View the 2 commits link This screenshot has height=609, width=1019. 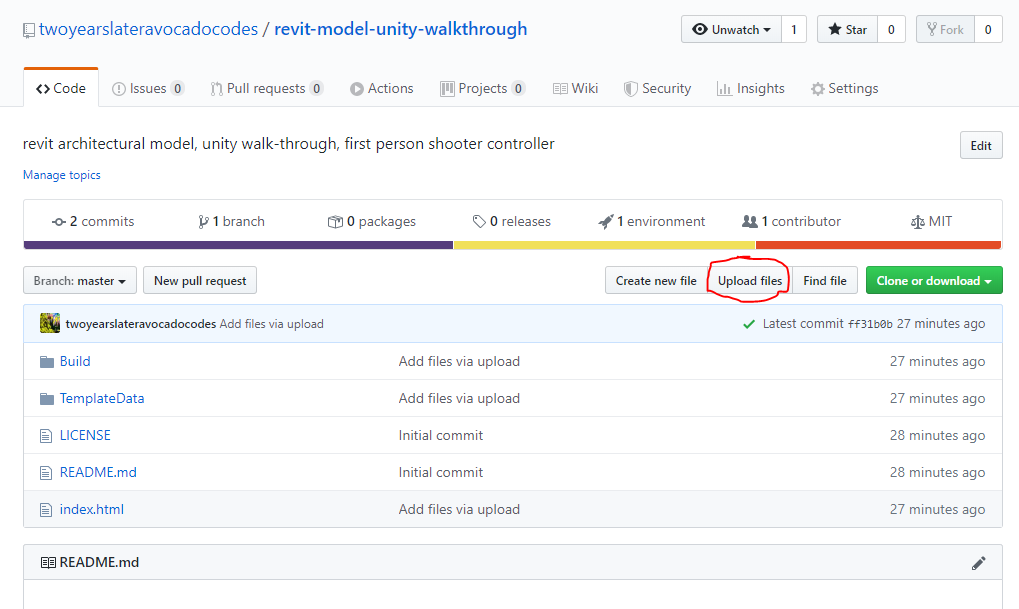[x=93, y=222]
